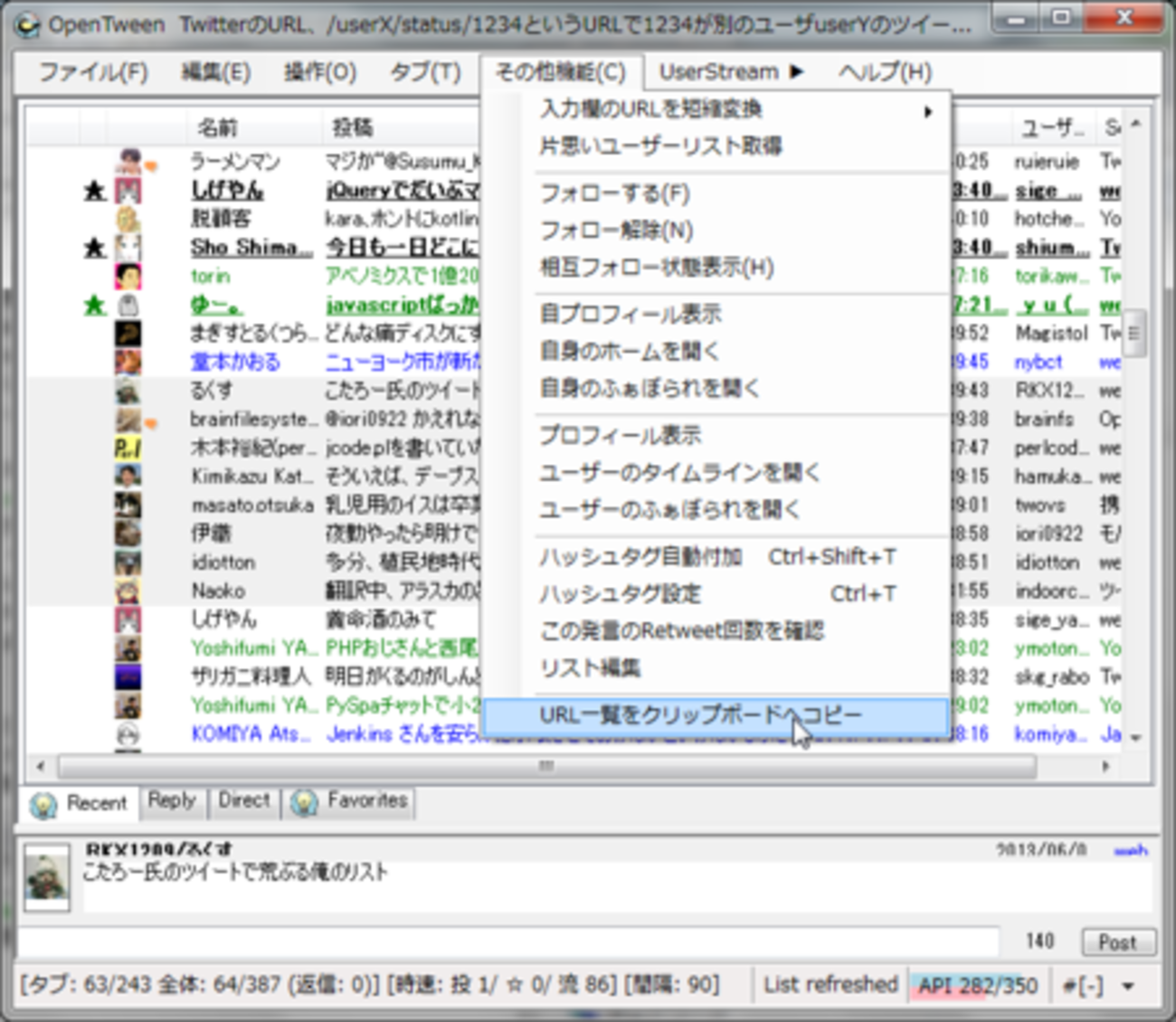This screenshot has width=1176, height=1022.
Task: Expand 入力欄のURLを短縮変換 submenu arrow
Action: [x=927, y=111]
